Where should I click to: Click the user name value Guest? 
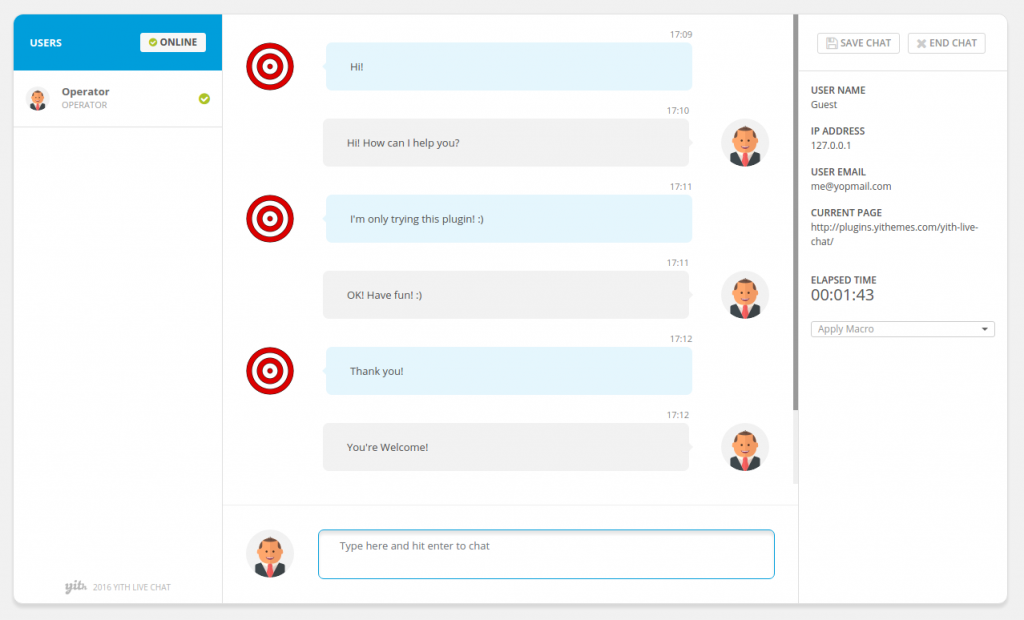[824, 105]
